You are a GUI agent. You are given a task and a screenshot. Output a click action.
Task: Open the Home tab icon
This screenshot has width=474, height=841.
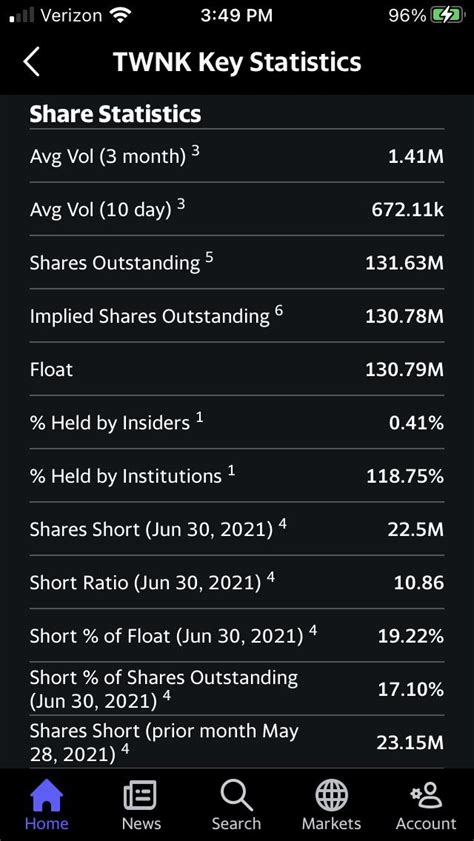pos(47,795)
